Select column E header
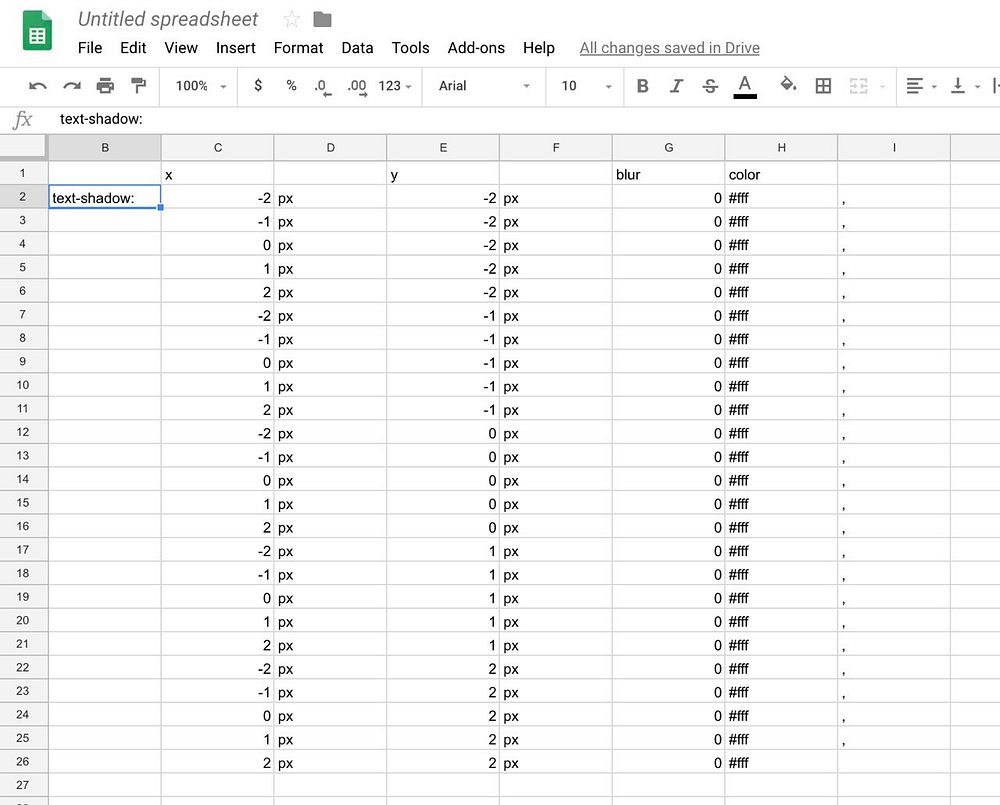 click(x=443, y=147)
